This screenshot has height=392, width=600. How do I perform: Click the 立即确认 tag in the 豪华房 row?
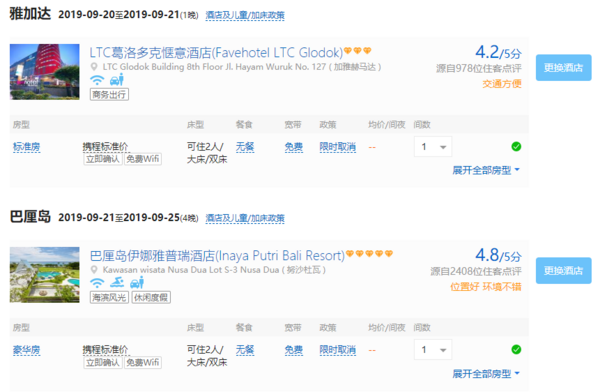[103, 362]
